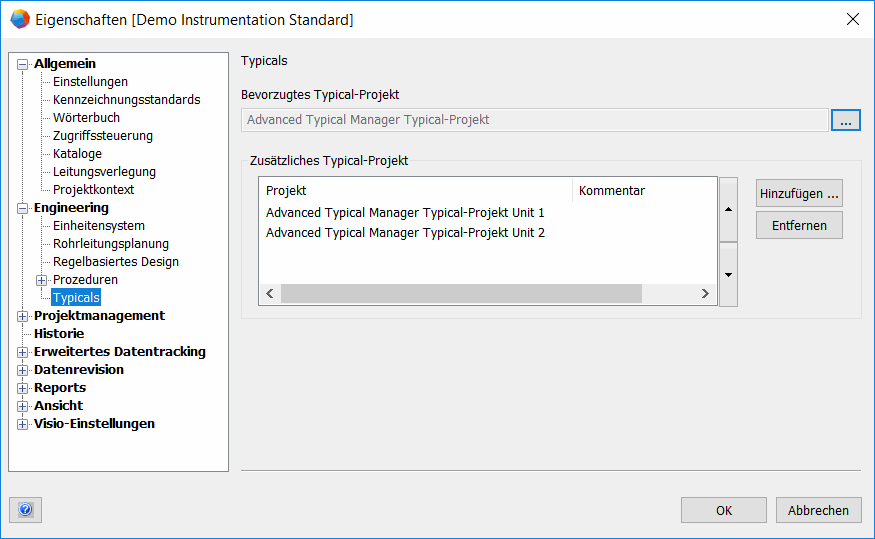This screenshot has width=875, height=539.
Task: Click the move-up arrow beside project list
Action: pyautogui.click(x=728, y=209)
